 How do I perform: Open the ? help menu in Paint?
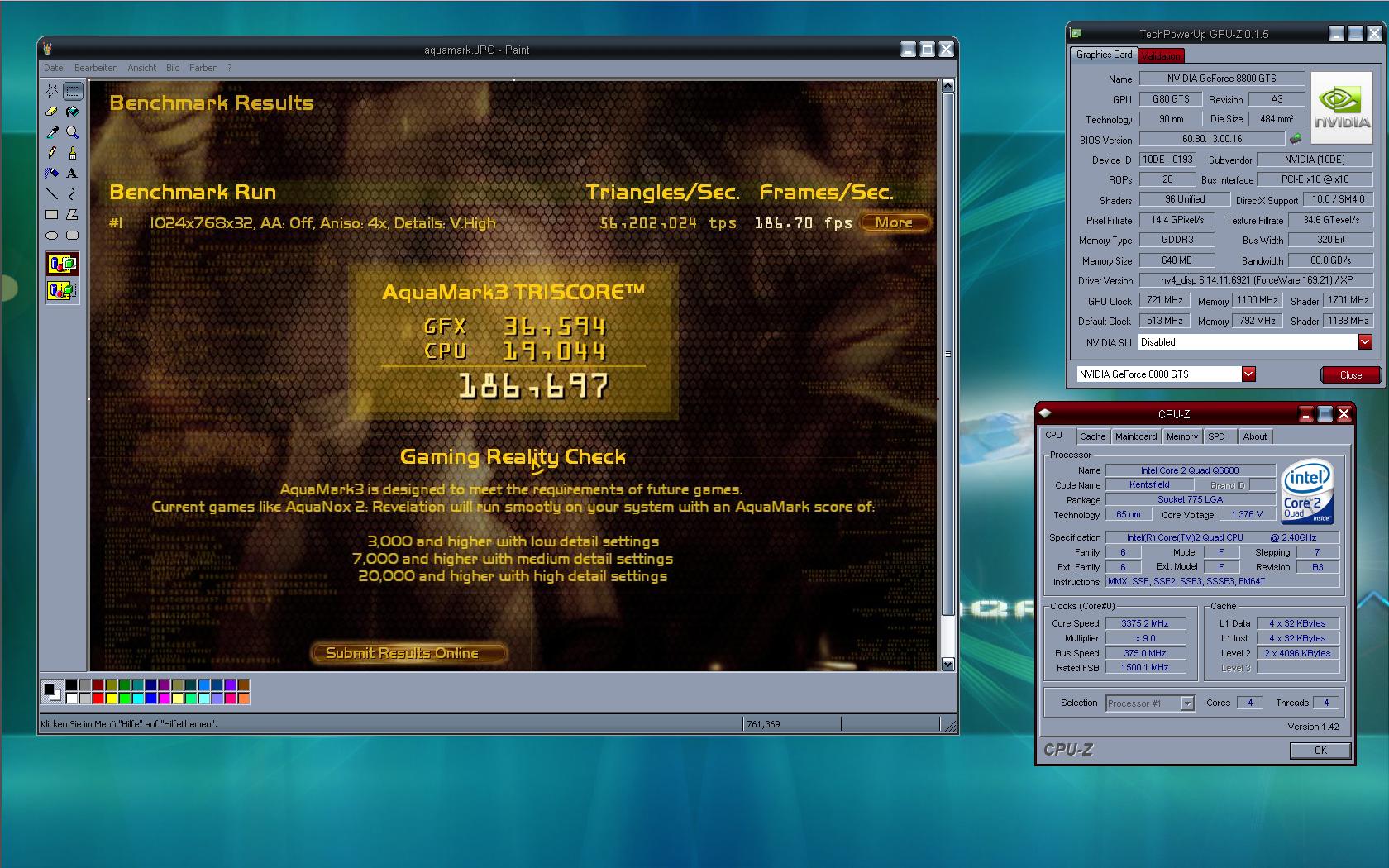[x=230, y=68]
